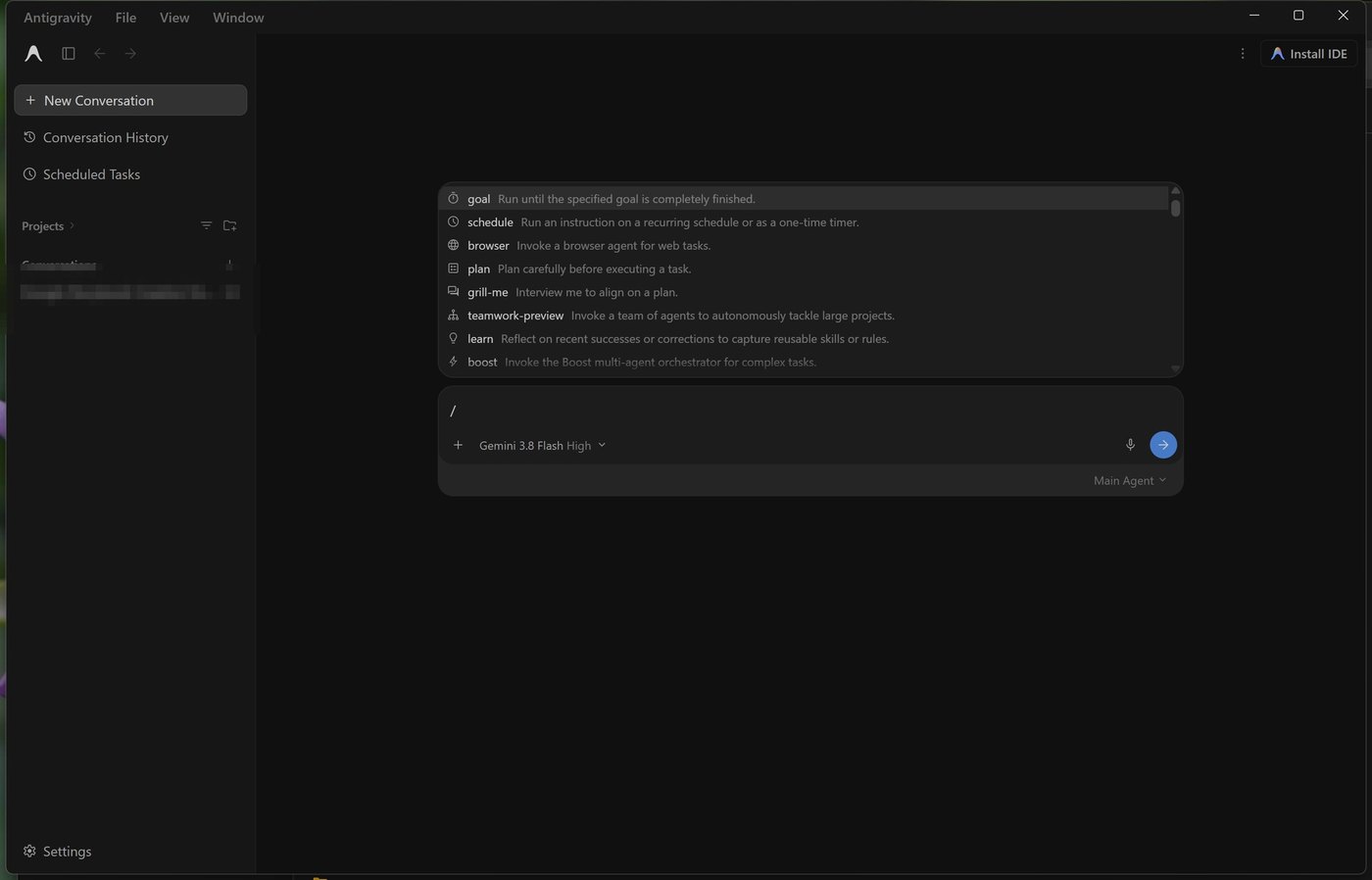This screenshot has width=1372, height=880.
Task: Select the goal slash command
Action: [804, 199]
